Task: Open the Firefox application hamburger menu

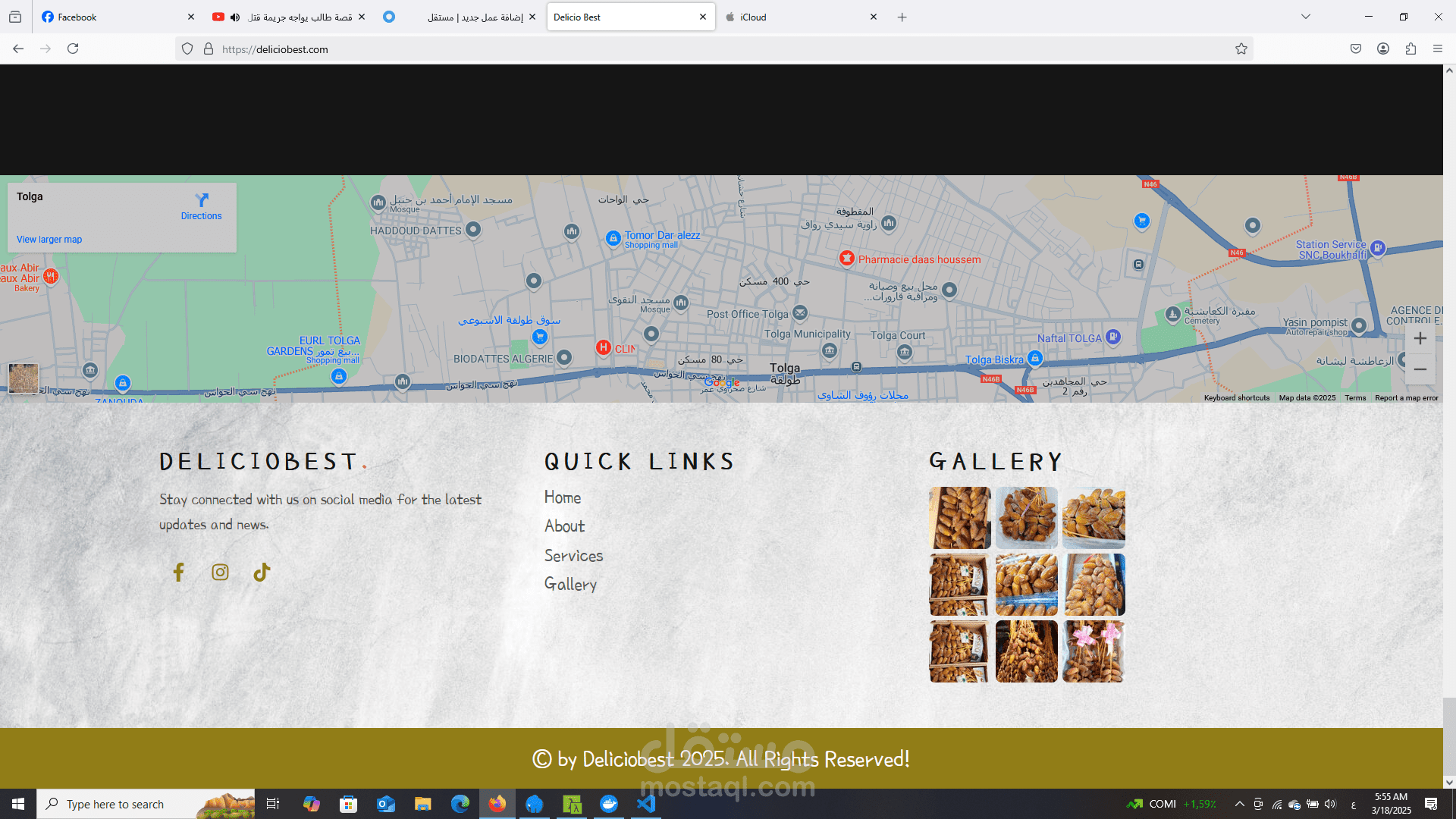Action: pos(1438,49)
